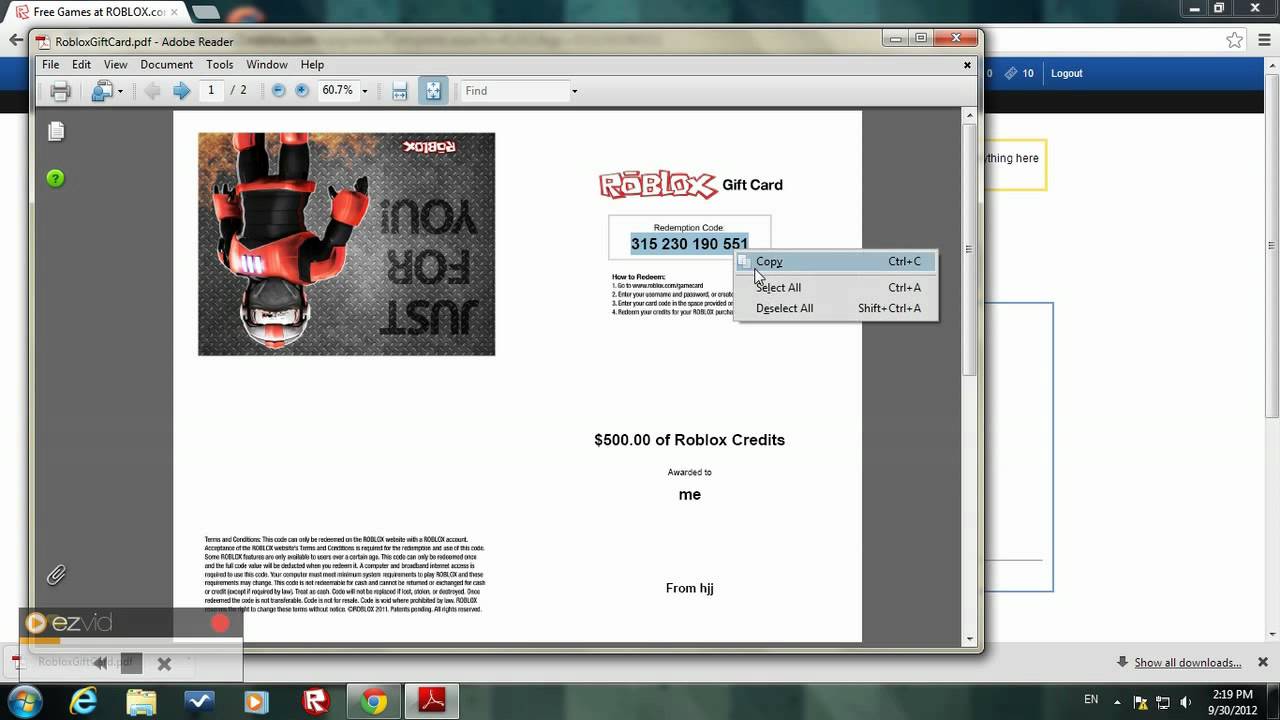Open the Edit menu

[x=81, y=64]
